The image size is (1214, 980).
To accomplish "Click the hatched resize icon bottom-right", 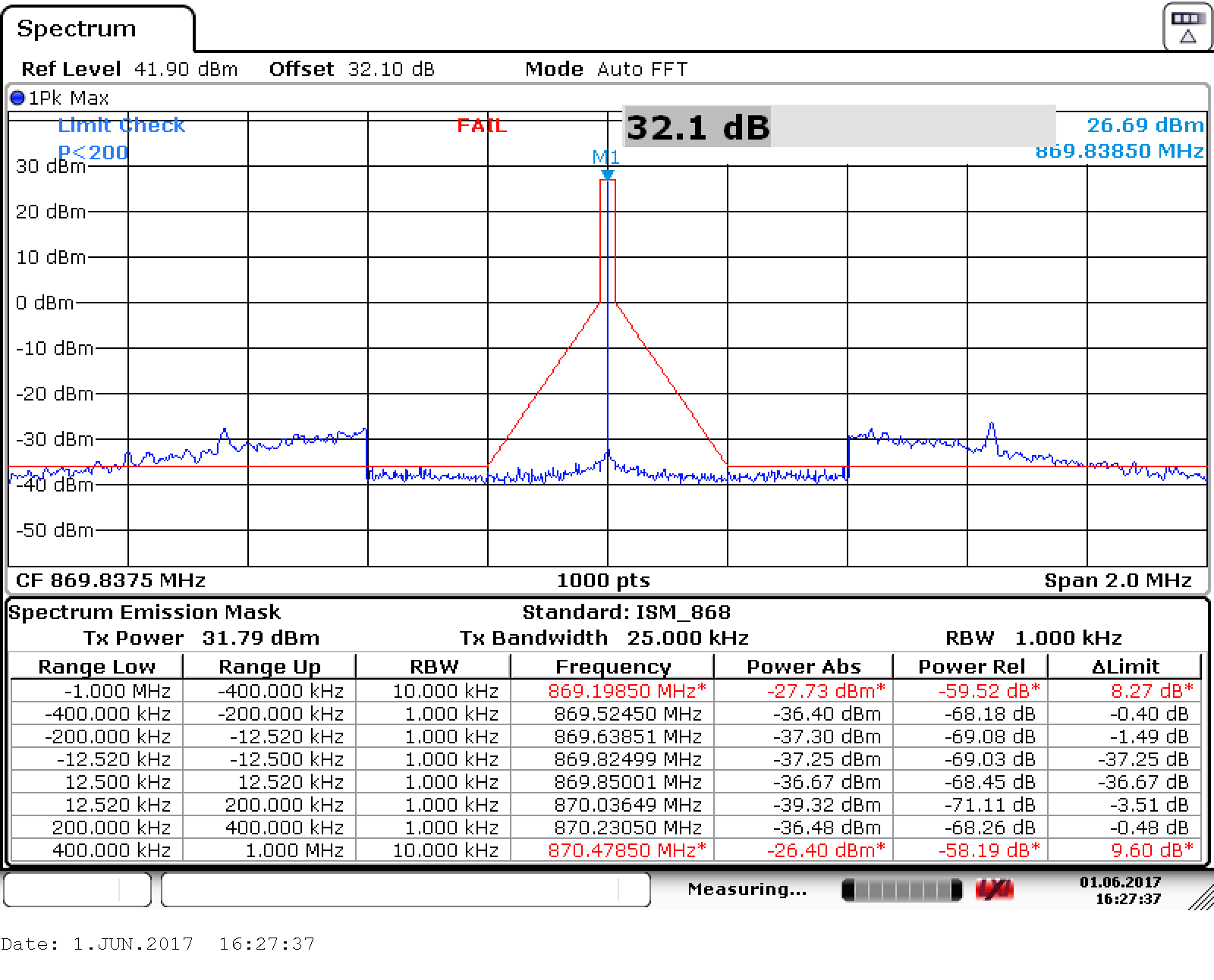I will (x=1200, y=895).
